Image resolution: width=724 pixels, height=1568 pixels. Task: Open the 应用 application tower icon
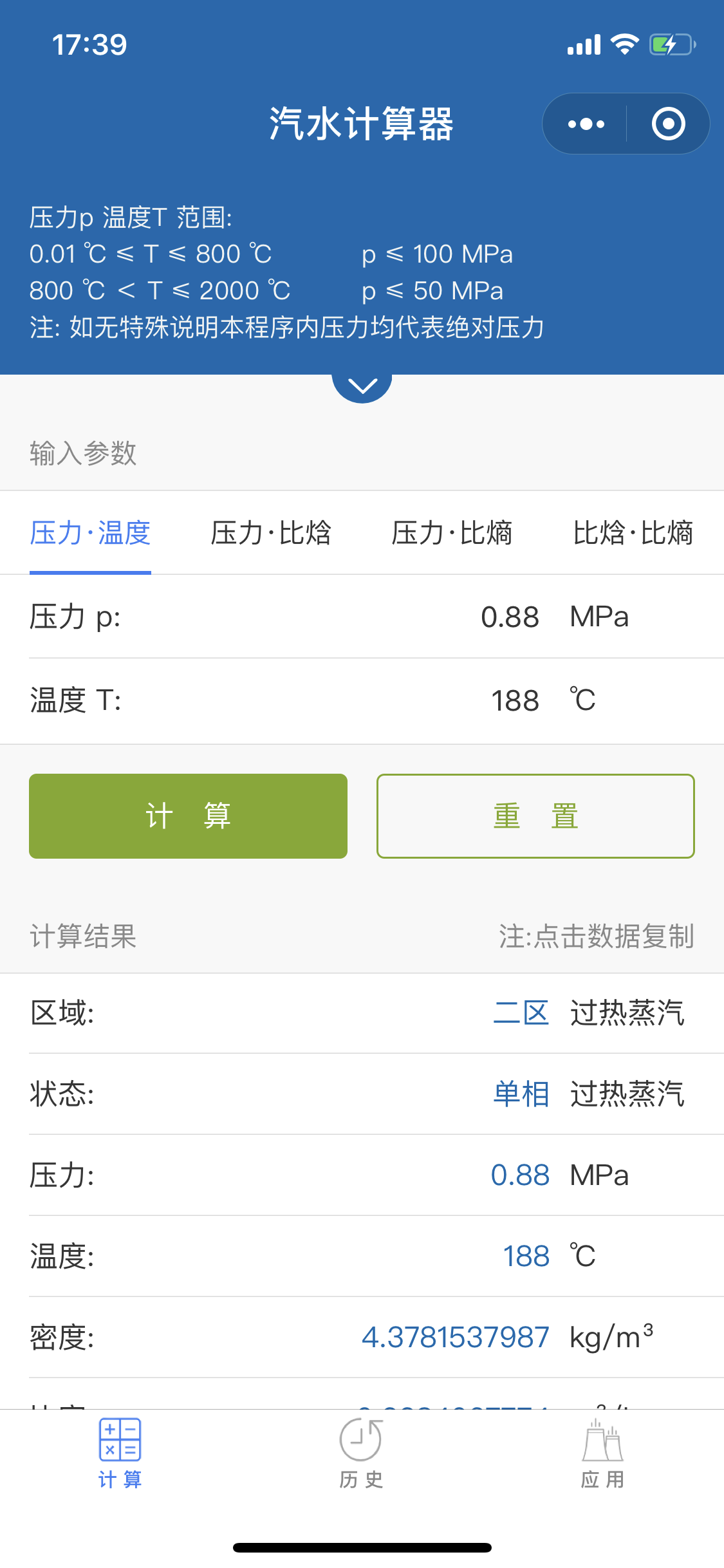(x=603, y=1440)
